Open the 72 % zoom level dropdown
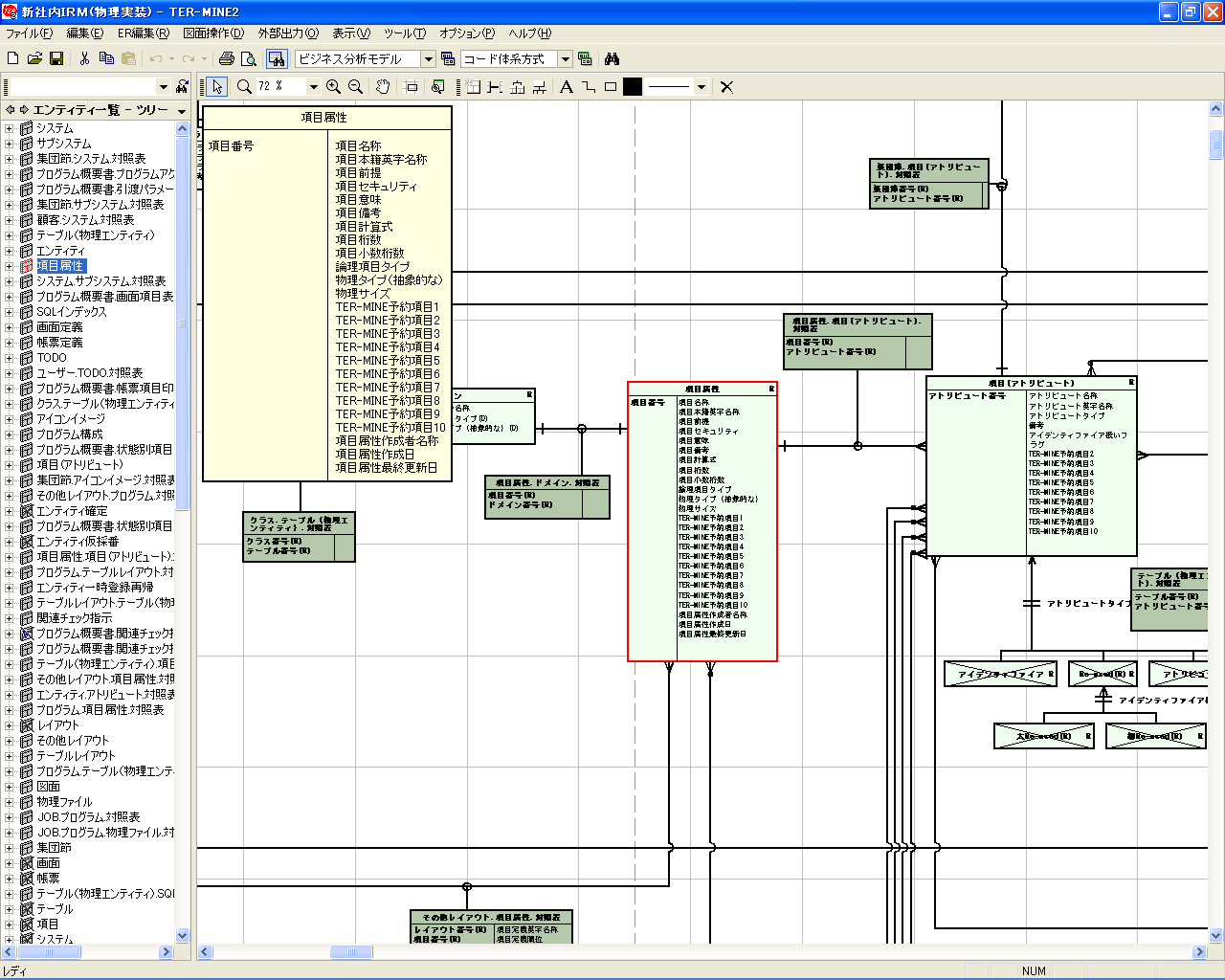Screen dimensions: 1225x980 313,86
